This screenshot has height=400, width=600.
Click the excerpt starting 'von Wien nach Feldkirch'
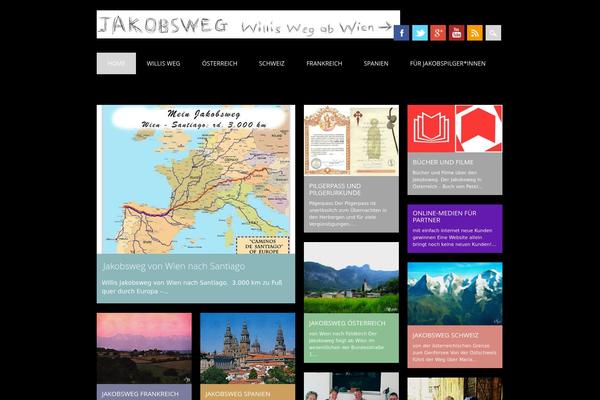click(x=347, y=344)
